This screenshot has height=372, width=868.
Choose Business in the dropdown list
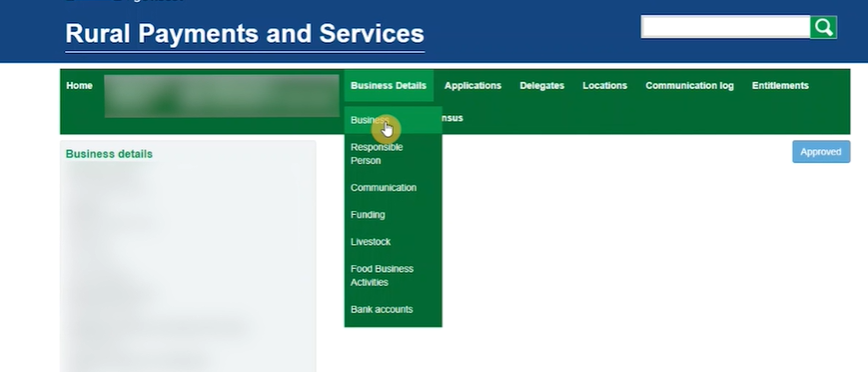tap(393, 120)
